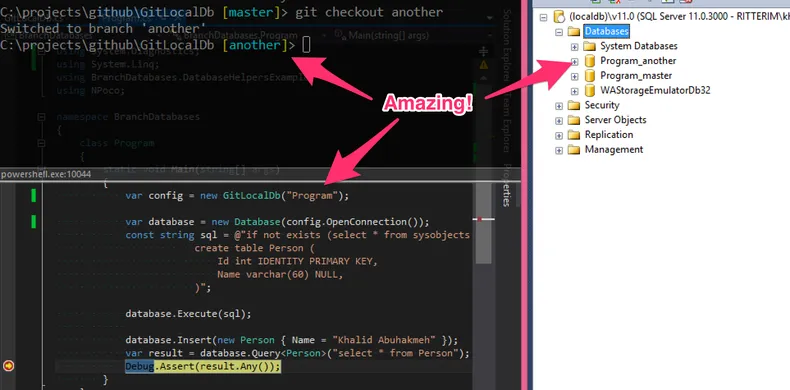Click the code editor vertical scrollbar thumb
This screenshot has width=790, height=390.
tap(484, 223)
